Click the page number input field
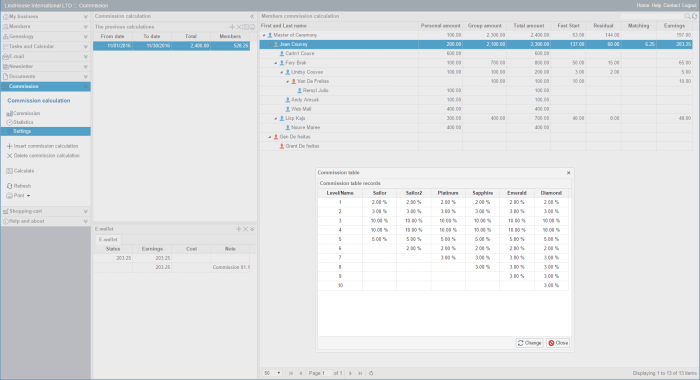The height and width of the screenshot is (380, 700). (x=328, y=373)
